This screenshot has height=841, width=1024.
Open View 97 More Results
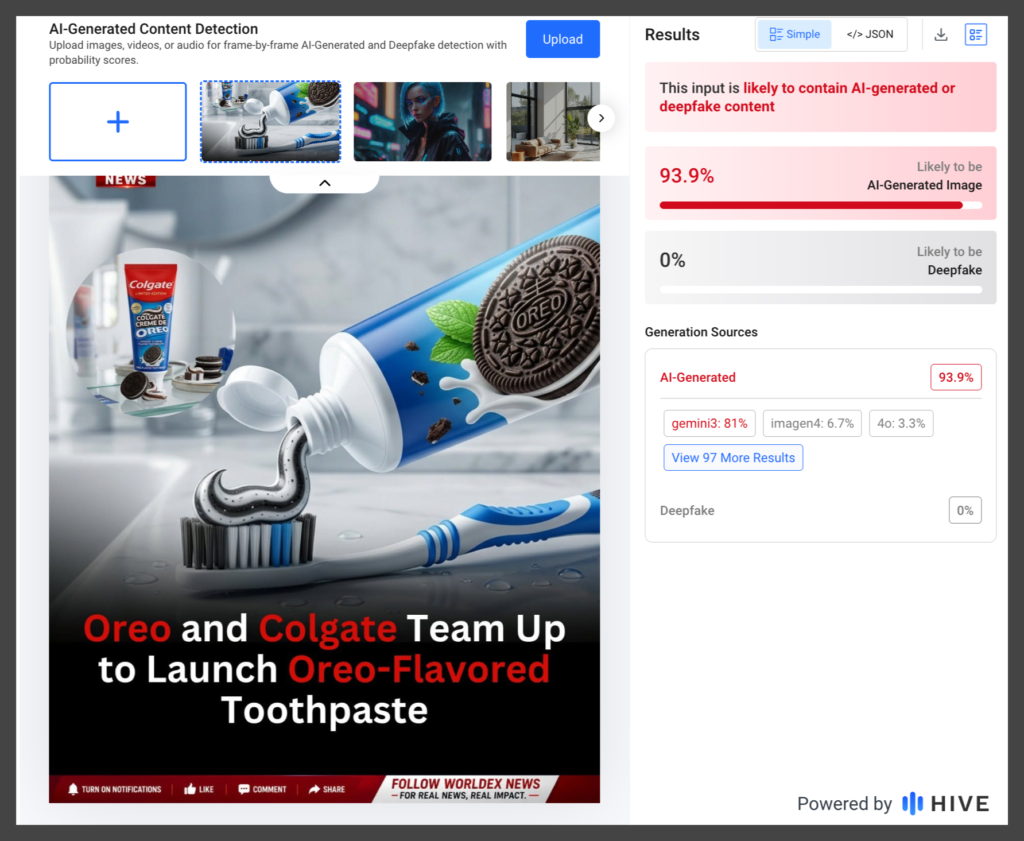(733, 458)
